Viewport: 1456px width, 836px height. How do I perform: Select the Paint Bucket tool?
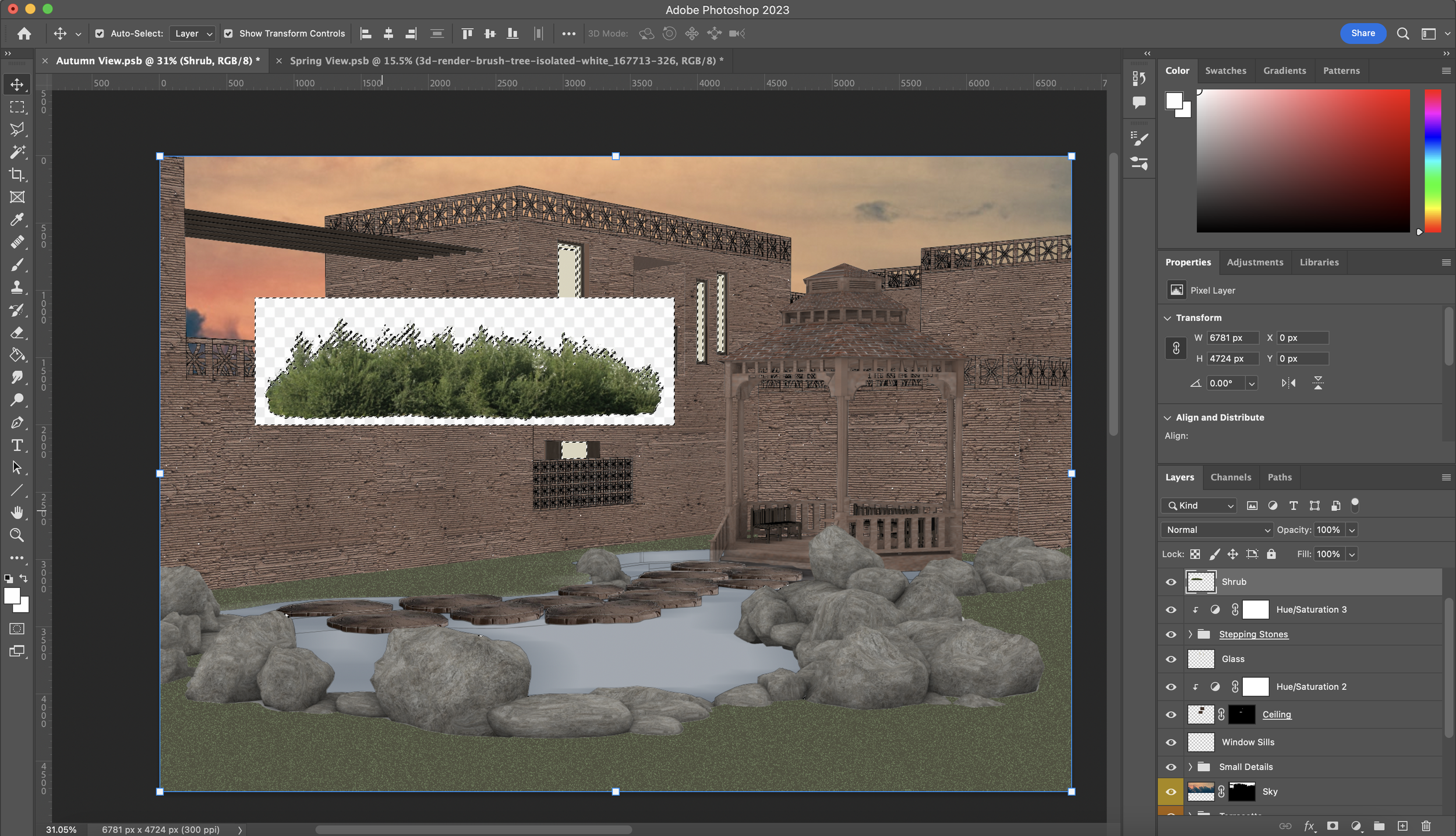pos(17,355)
